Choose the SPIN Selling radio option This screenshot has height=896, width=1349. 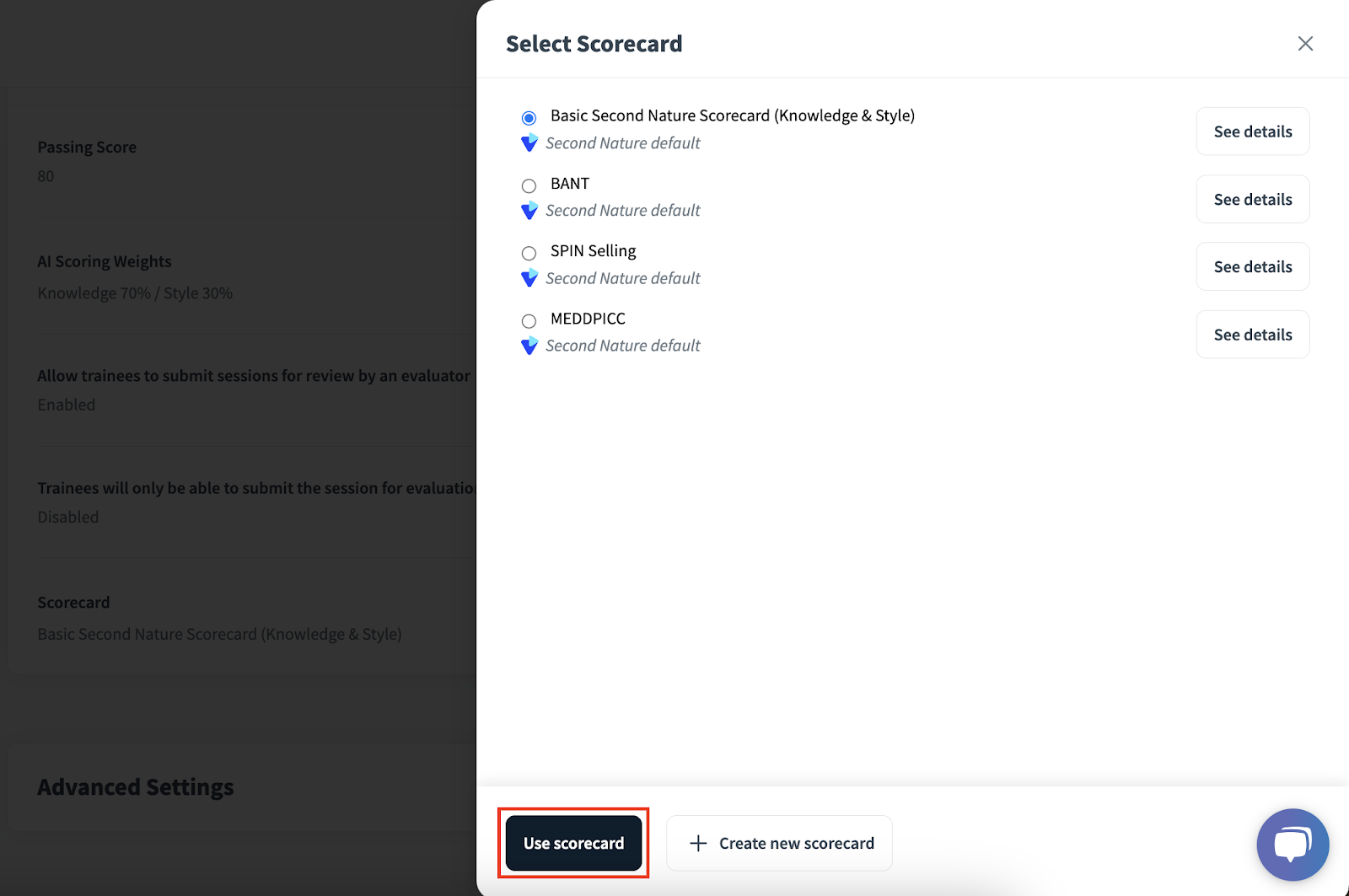pos(529,253)
